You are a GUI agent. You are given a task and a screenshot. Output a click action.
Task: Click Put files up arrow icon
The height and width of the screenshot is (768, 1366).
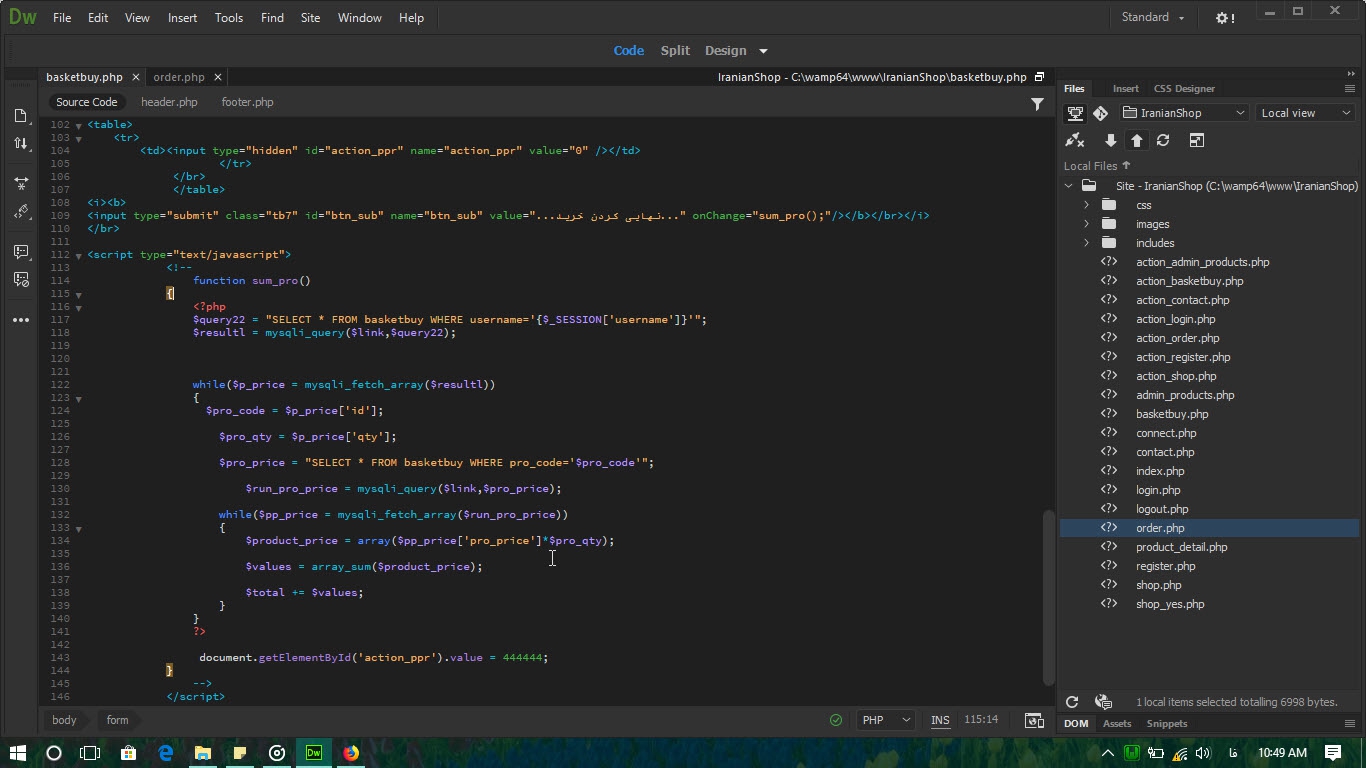click(1137, 141)
